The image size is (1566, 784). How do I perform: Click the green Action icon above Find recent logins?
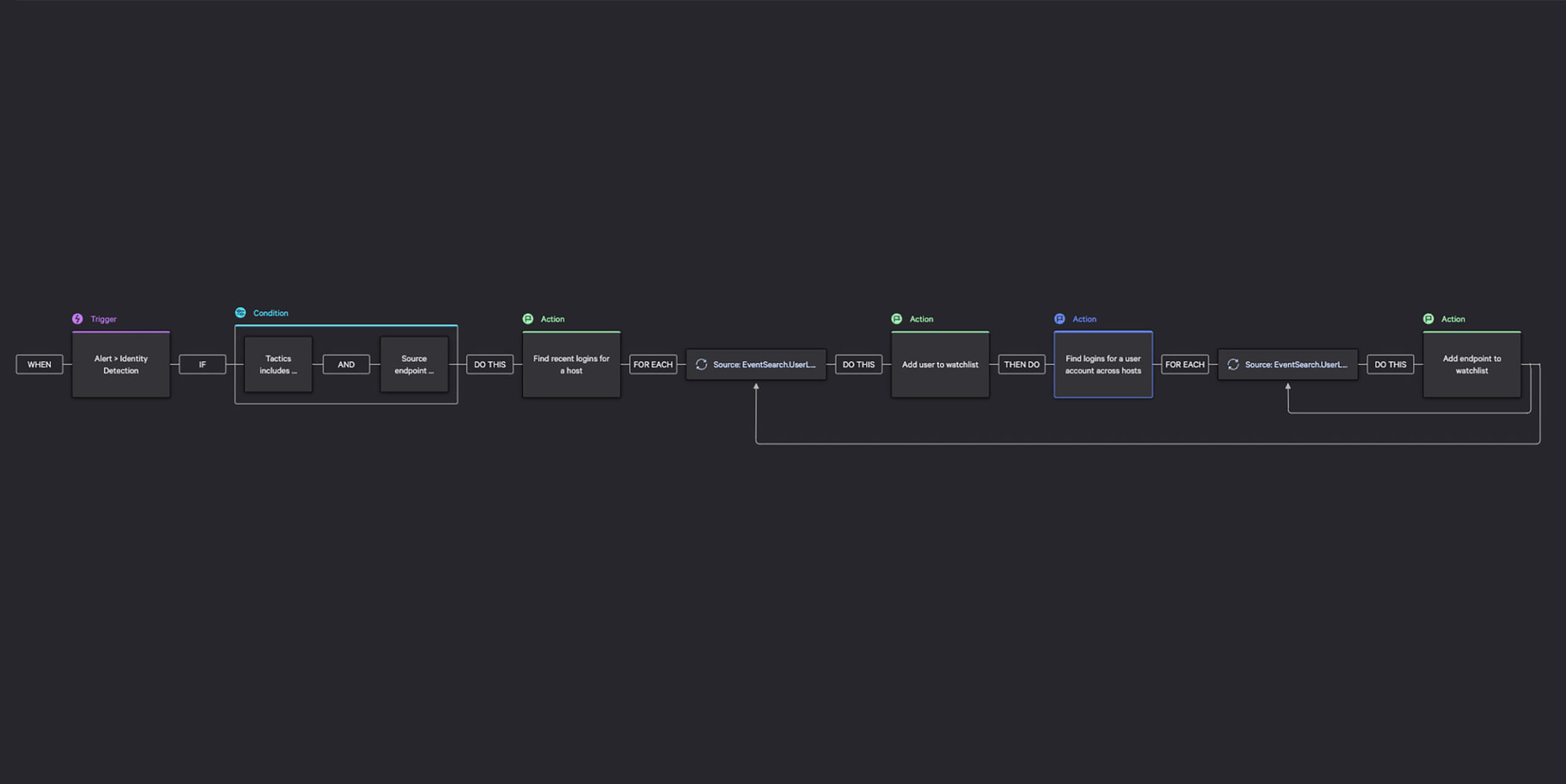[528, 319]
